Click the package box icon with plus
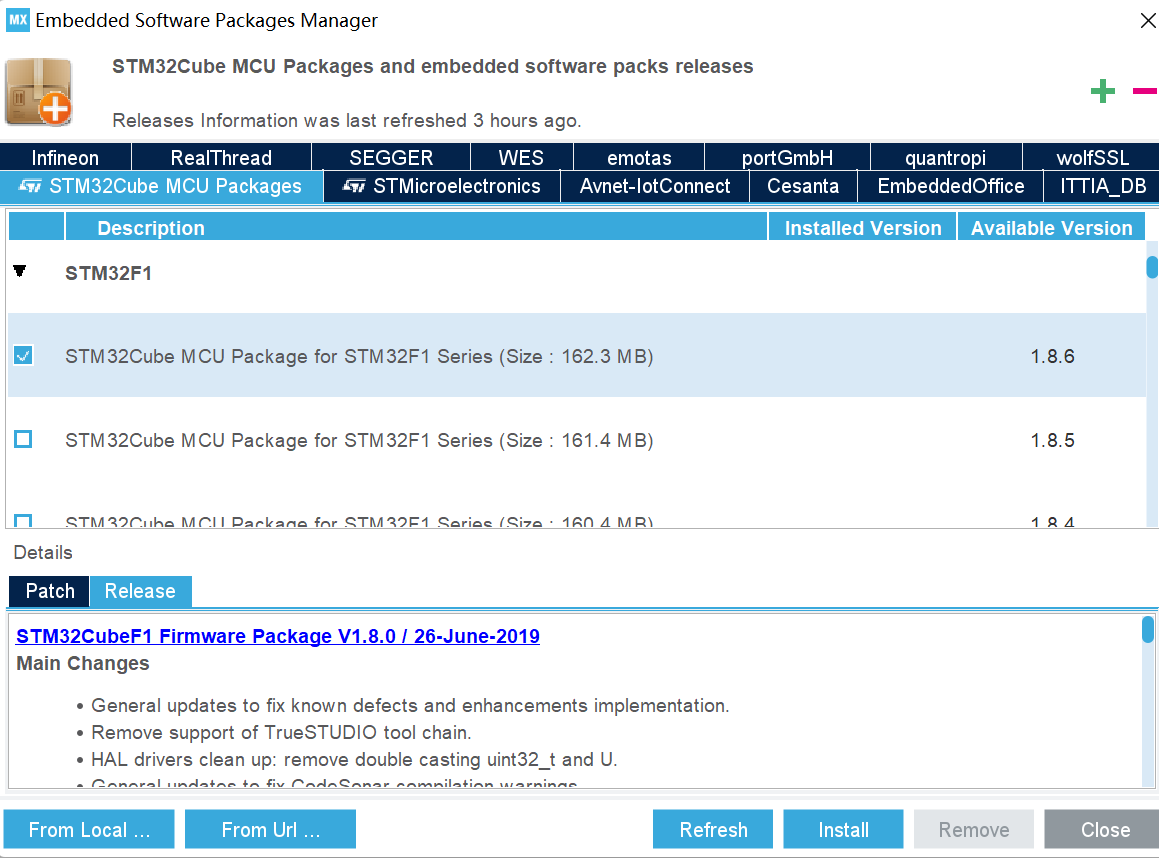 click(38, 92)
